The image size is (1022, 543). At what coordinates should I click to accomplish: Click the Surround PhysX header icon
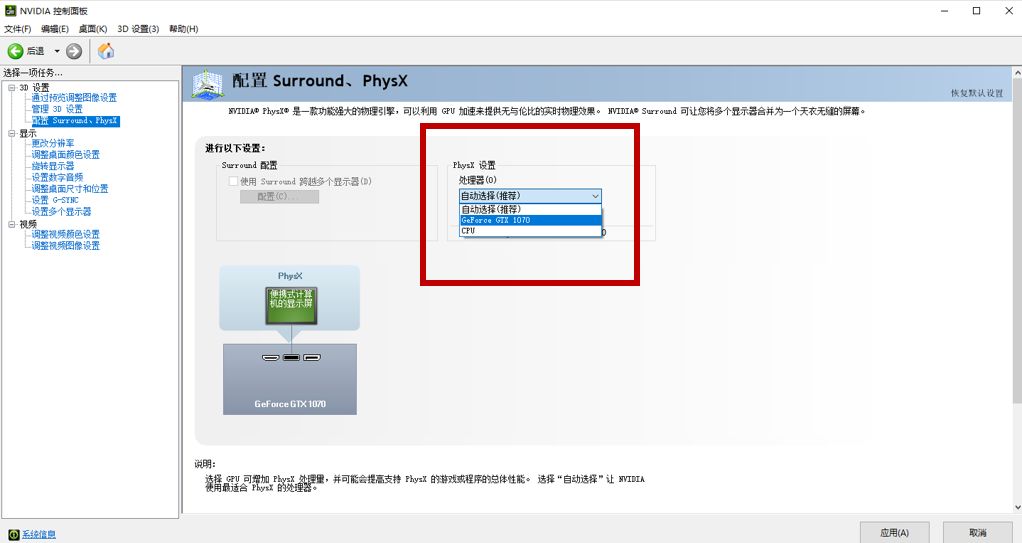[x=207, y=84]
